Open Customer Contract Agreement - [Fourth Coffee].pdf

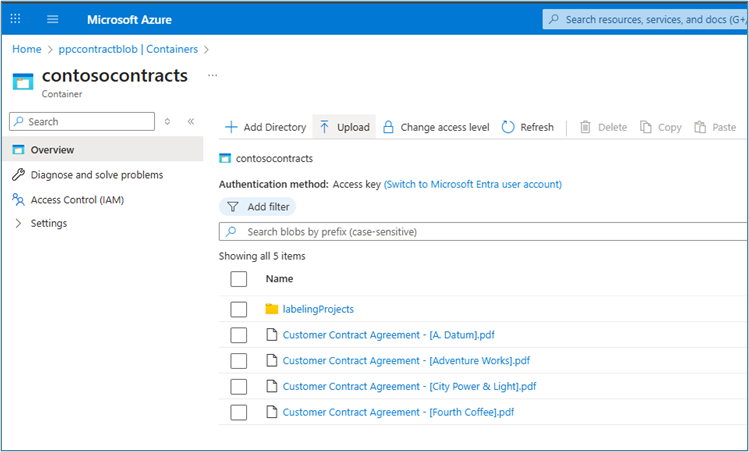[398, 412]
